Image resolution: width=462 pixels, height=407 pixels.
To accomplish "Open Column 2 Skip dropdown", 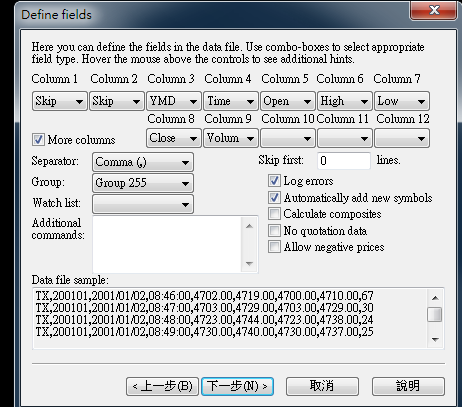I will 117,101.
